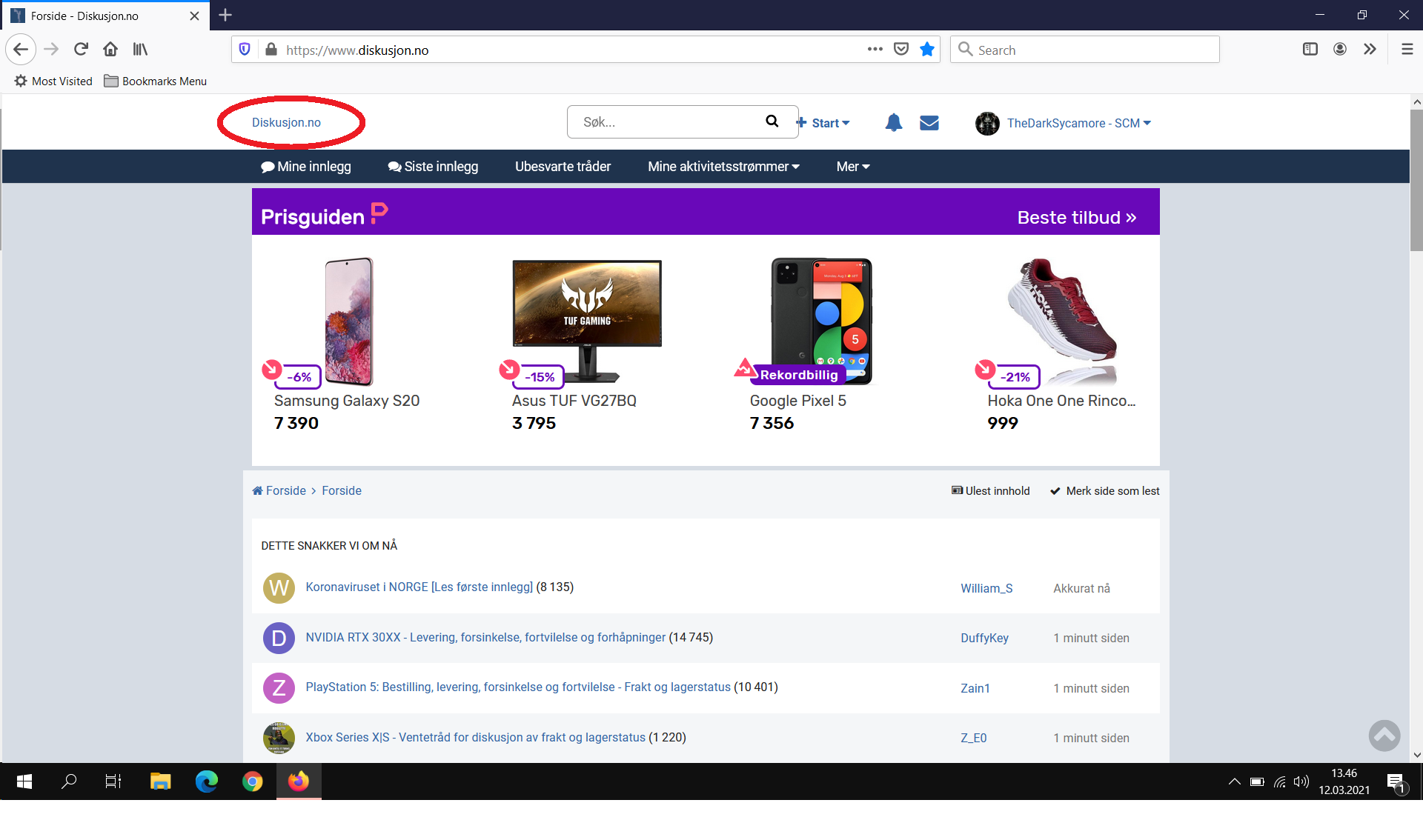
Task: Click the padlock site security icon
Action: (271, 50)
